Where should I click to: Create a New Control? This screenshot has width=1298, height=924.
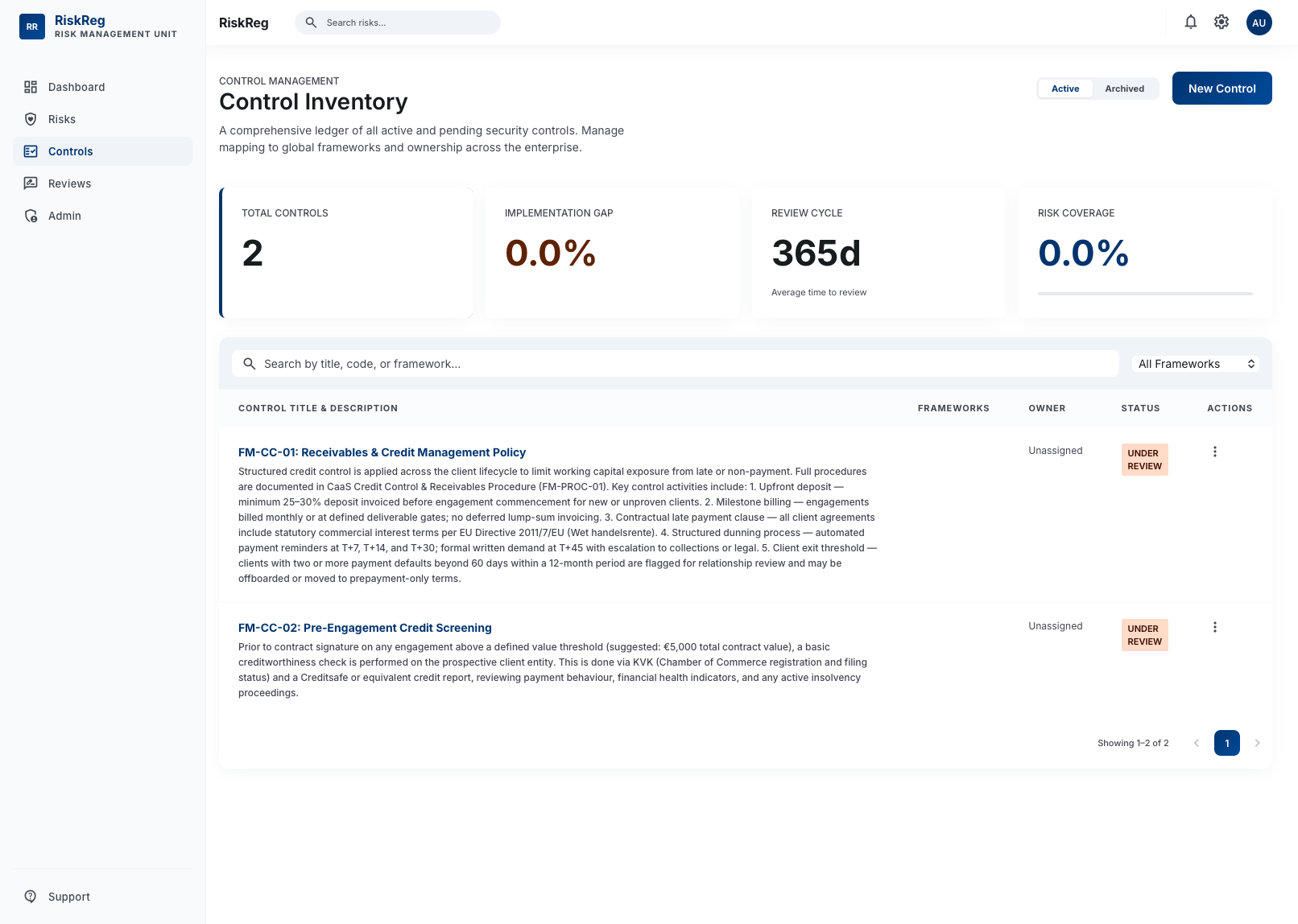(1222, 89)
